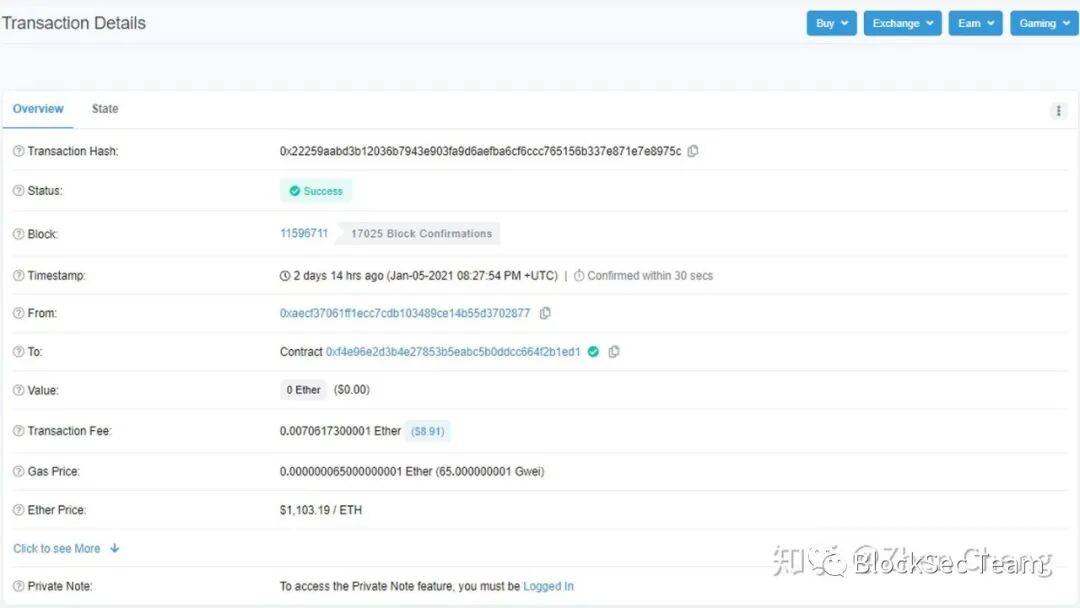Switch to the State tab
1080x608 pixels.
tap(105, 109)
